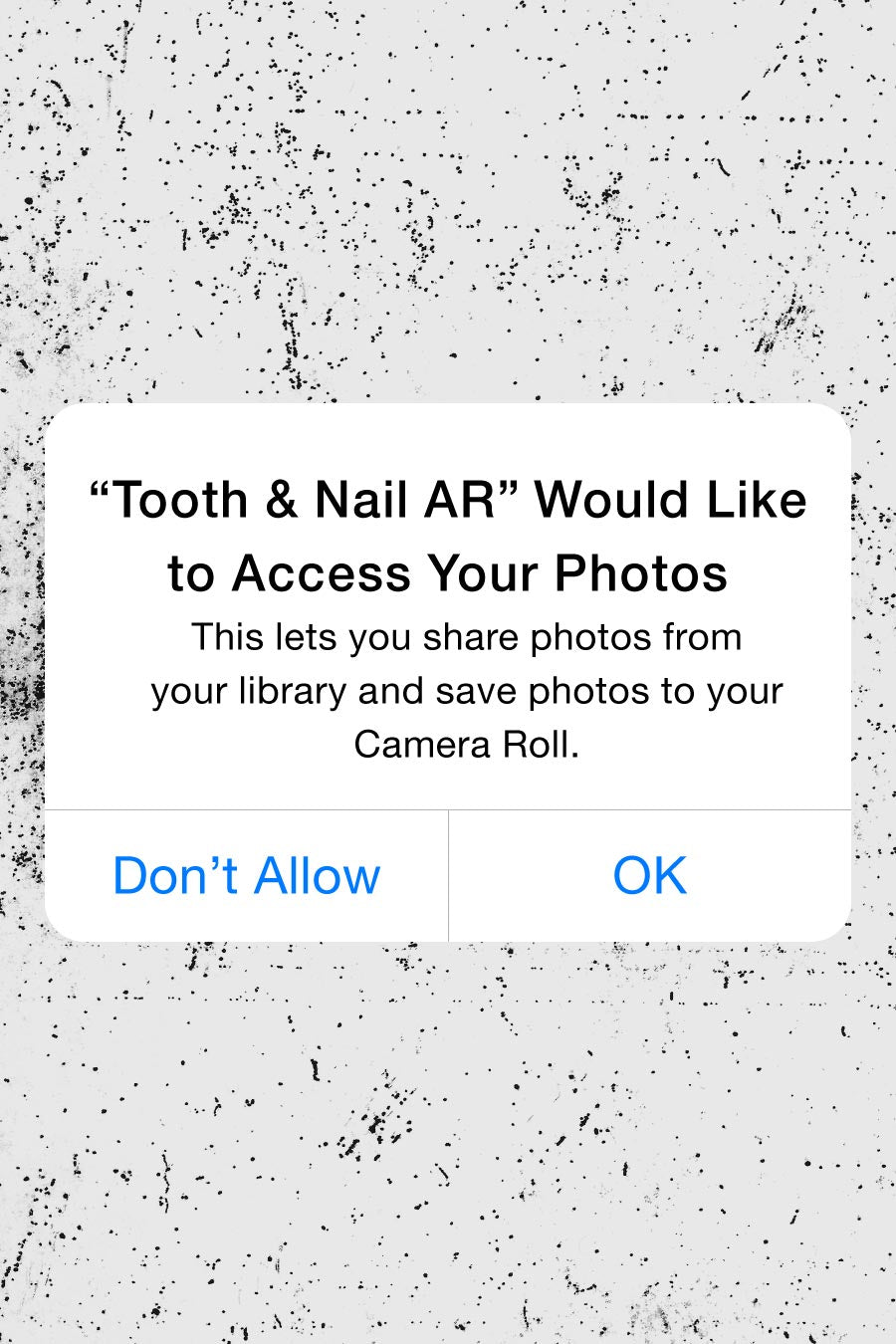Select the blue OK label
896x1344 pixels.
click(650, 876)
